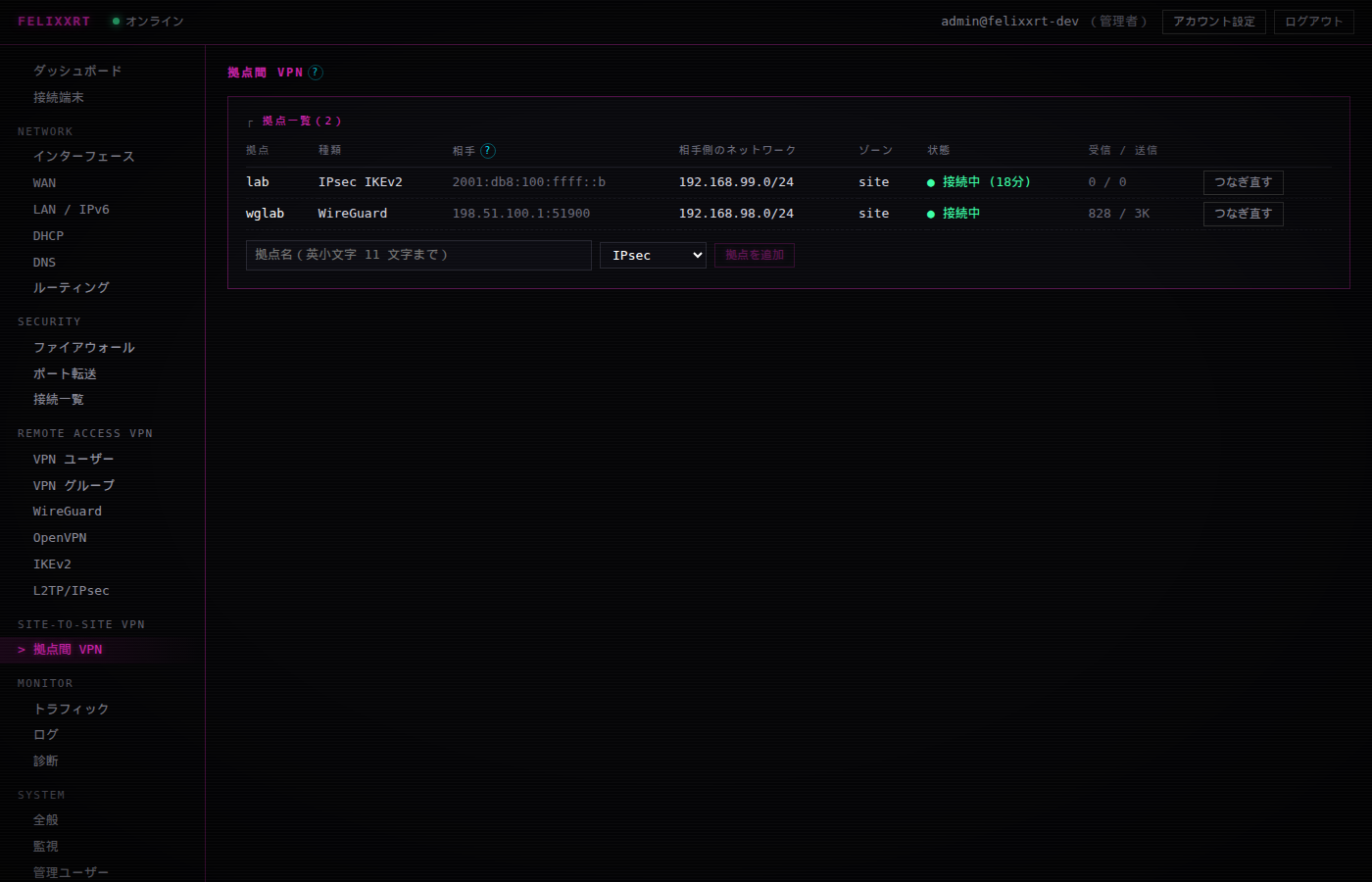The image size is (1372, 882).
Task: Reconnect the lab site with つなぎ直す
Action: (1243, 182)
